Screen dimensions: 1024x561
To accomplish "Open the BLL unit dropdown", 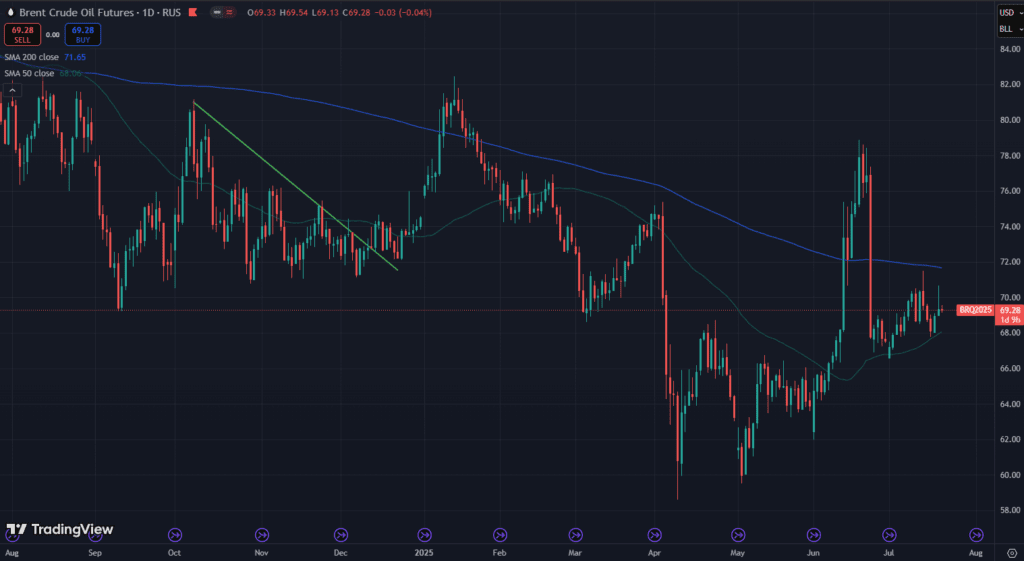I will [1010, 29].
